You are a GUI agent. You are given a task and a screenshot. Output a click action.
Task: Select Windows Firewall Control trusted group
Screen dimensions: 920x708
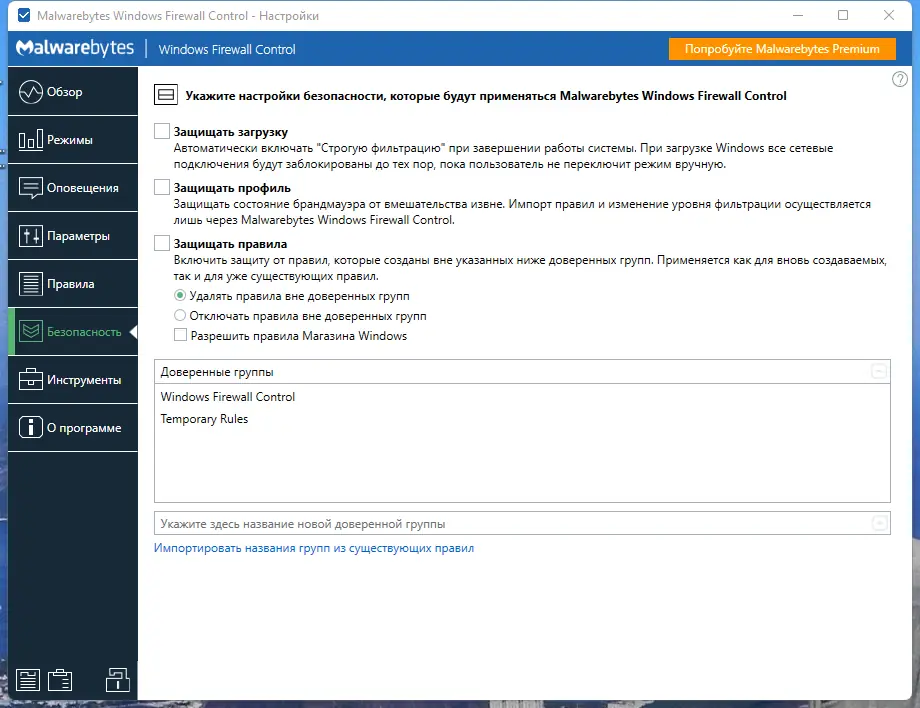(522, 397)
